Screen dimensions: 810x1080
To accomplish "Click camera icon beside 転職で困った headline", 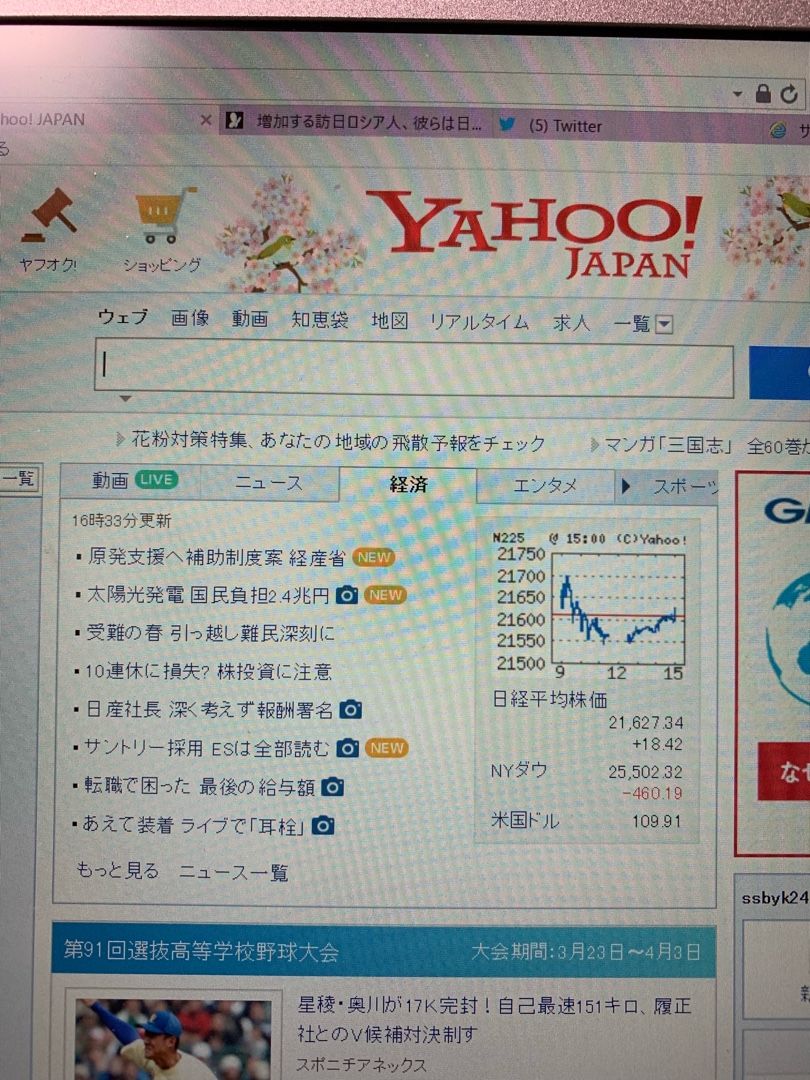I will [333, 787].
